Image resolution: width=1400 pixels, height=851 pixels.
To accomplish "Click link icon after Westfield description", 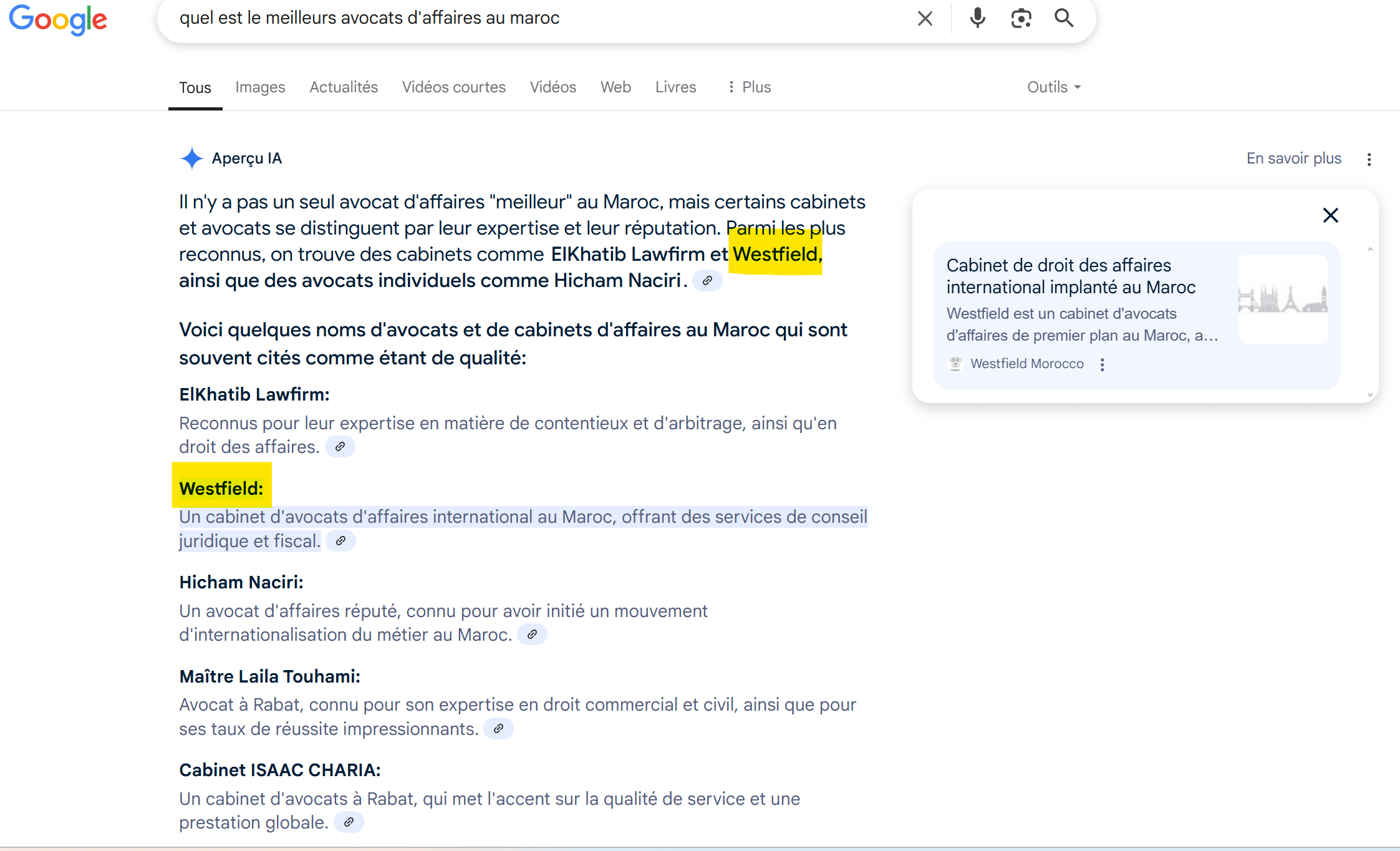I will tap(340, 541).
